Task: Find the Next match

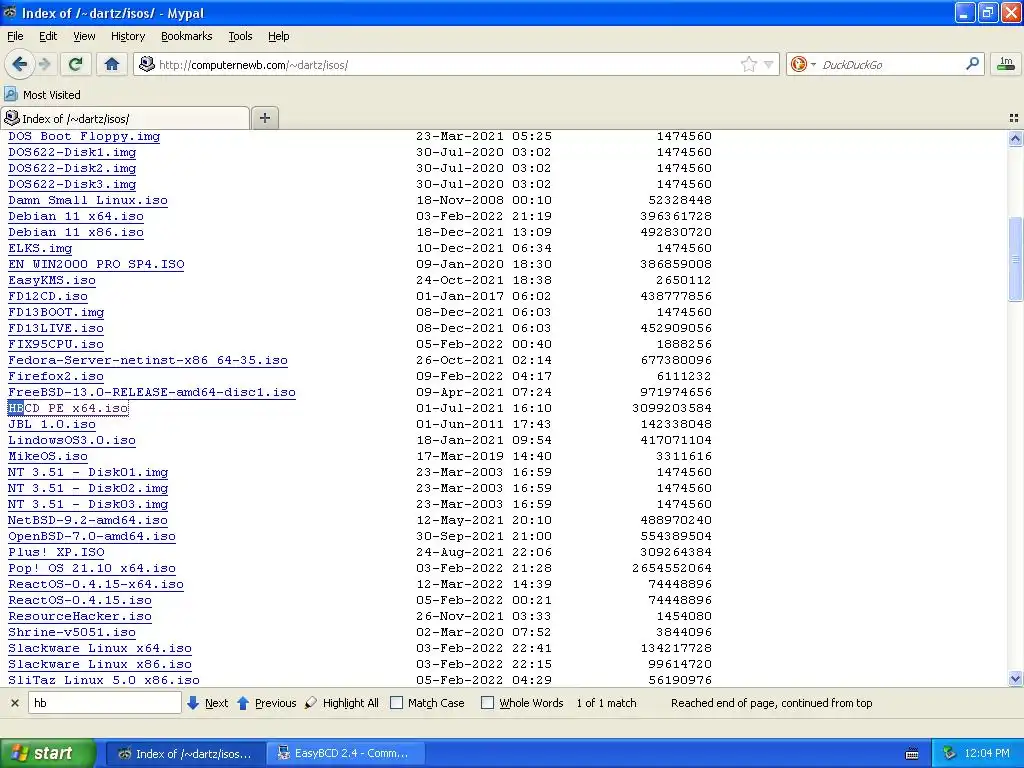Action: (208, 703)
